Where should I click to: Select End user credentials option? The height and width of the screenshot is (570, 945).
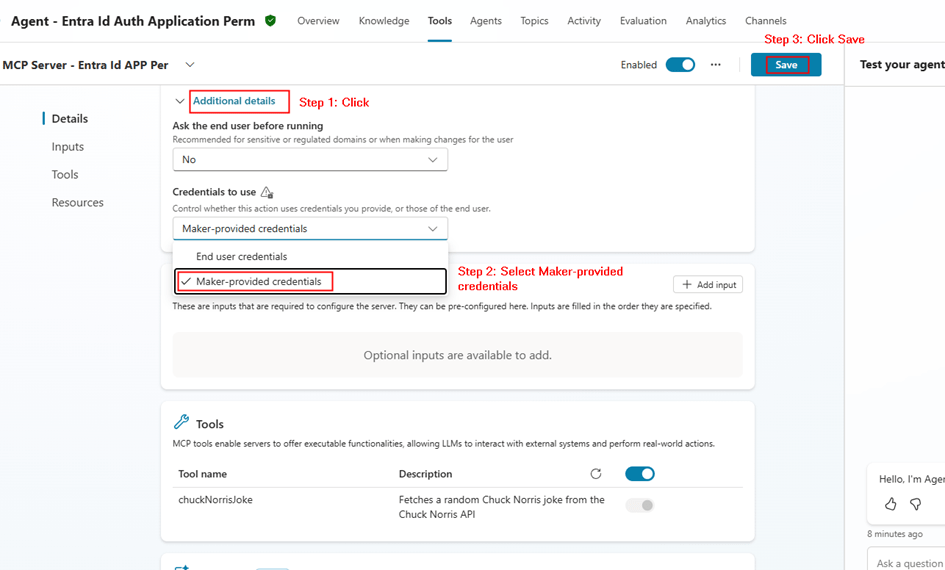pyautogui.click(x=241, y=257)
